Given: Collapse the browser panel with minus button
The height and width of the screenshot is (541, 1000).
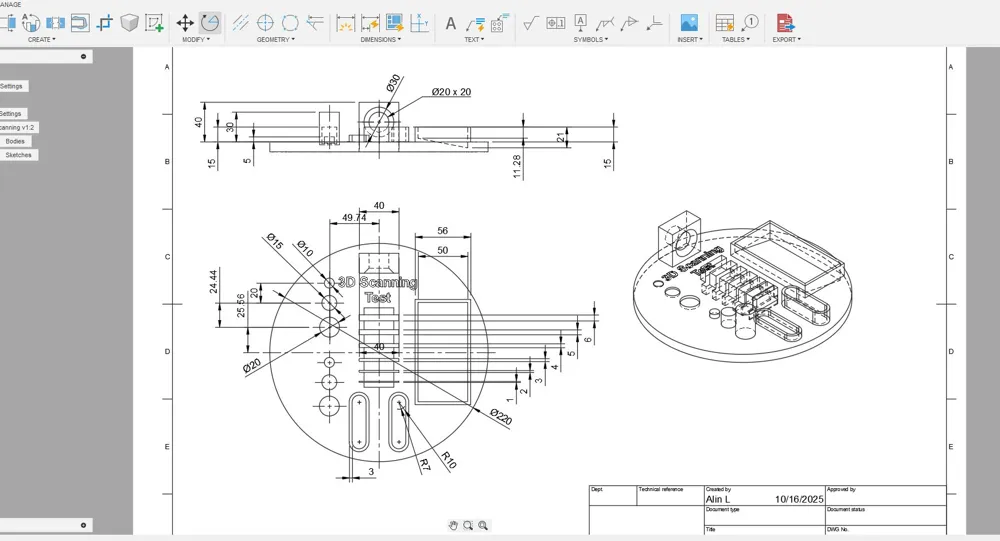Looking at the screenshot, I should (83, 57).
